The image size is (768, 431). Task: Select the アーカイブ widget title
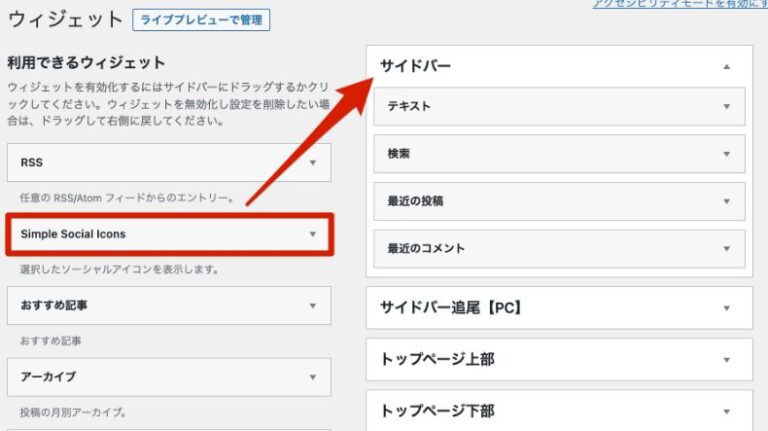click(48, 377)
